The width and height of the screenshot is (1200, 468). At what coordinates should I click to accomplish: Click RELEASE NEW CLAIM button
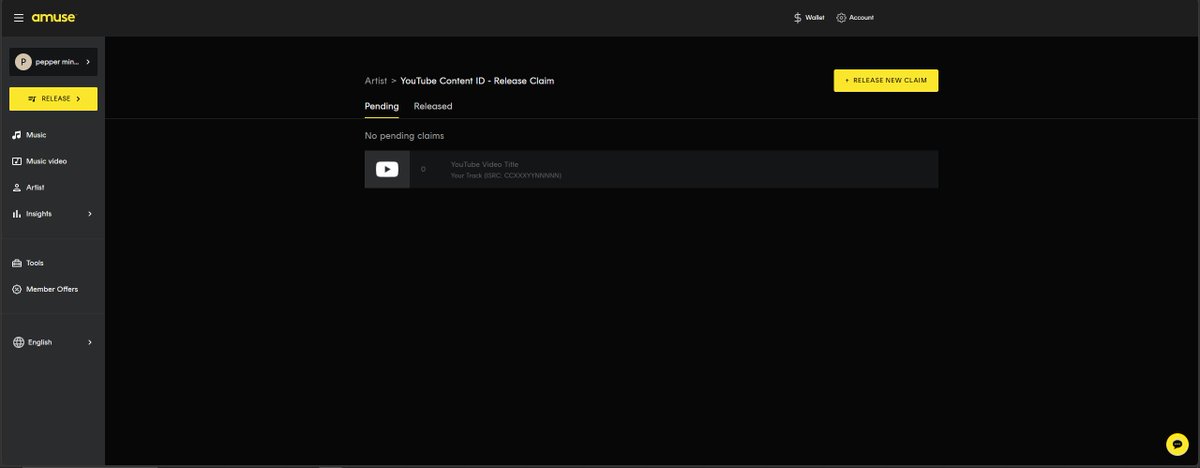pyautogui.click(x=886, y=80)
